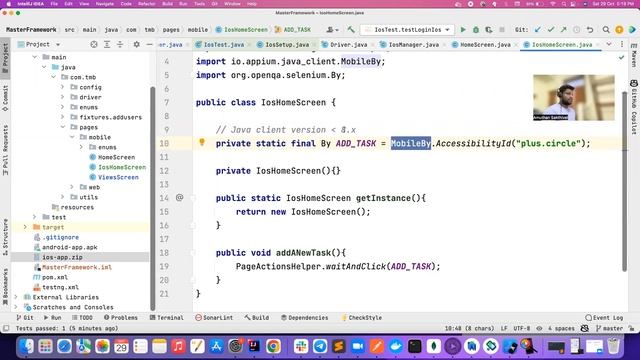Expand the utils folder
The image size is (640, 360).
pos(63,197)
